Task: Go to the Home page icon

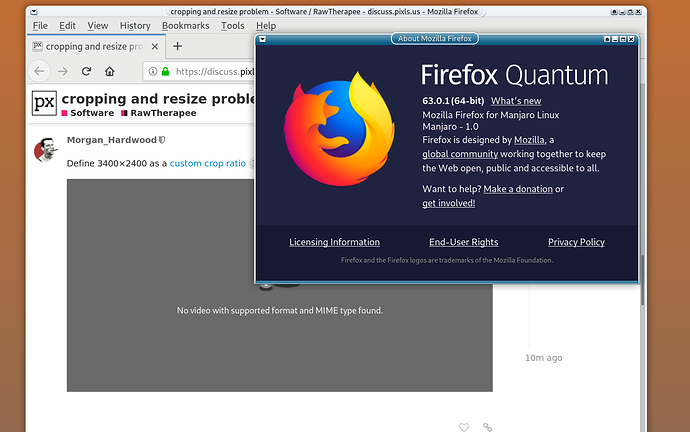Action: point(110,71)
